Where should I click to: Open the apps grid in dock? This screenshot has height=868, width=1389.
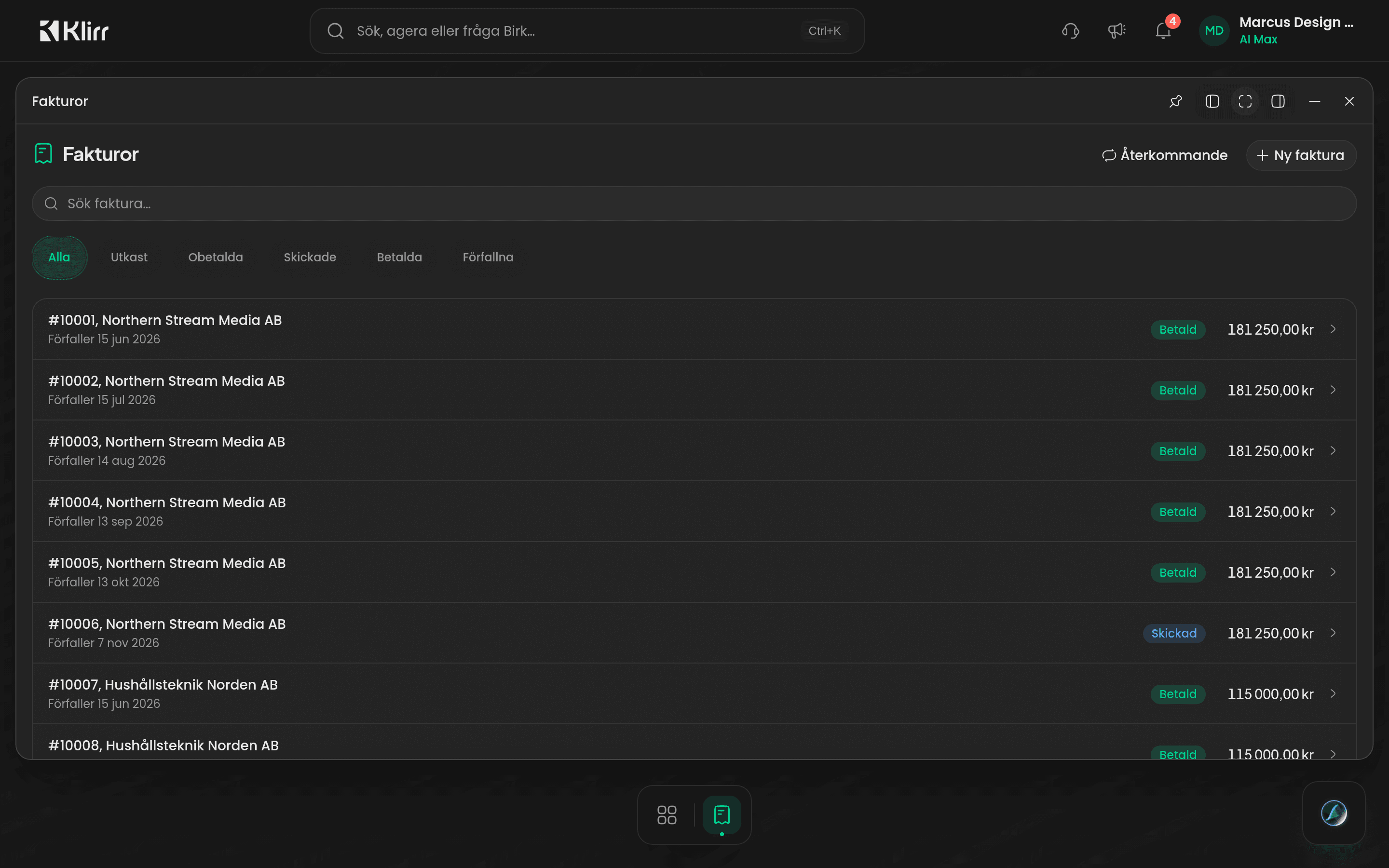[667, 814]
